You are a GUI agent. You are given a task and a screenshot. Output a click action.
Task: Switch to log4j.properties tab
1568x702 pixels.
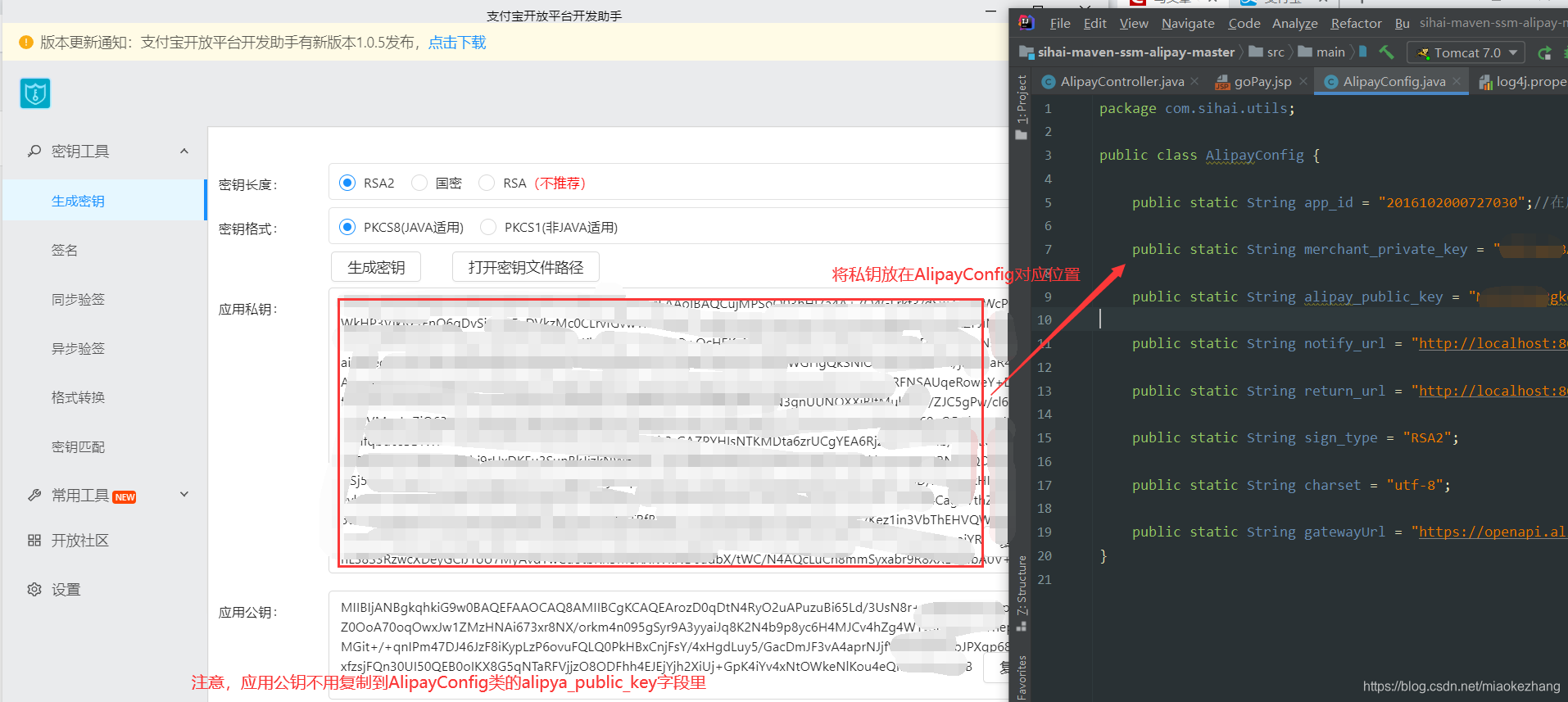point(1530,82)
